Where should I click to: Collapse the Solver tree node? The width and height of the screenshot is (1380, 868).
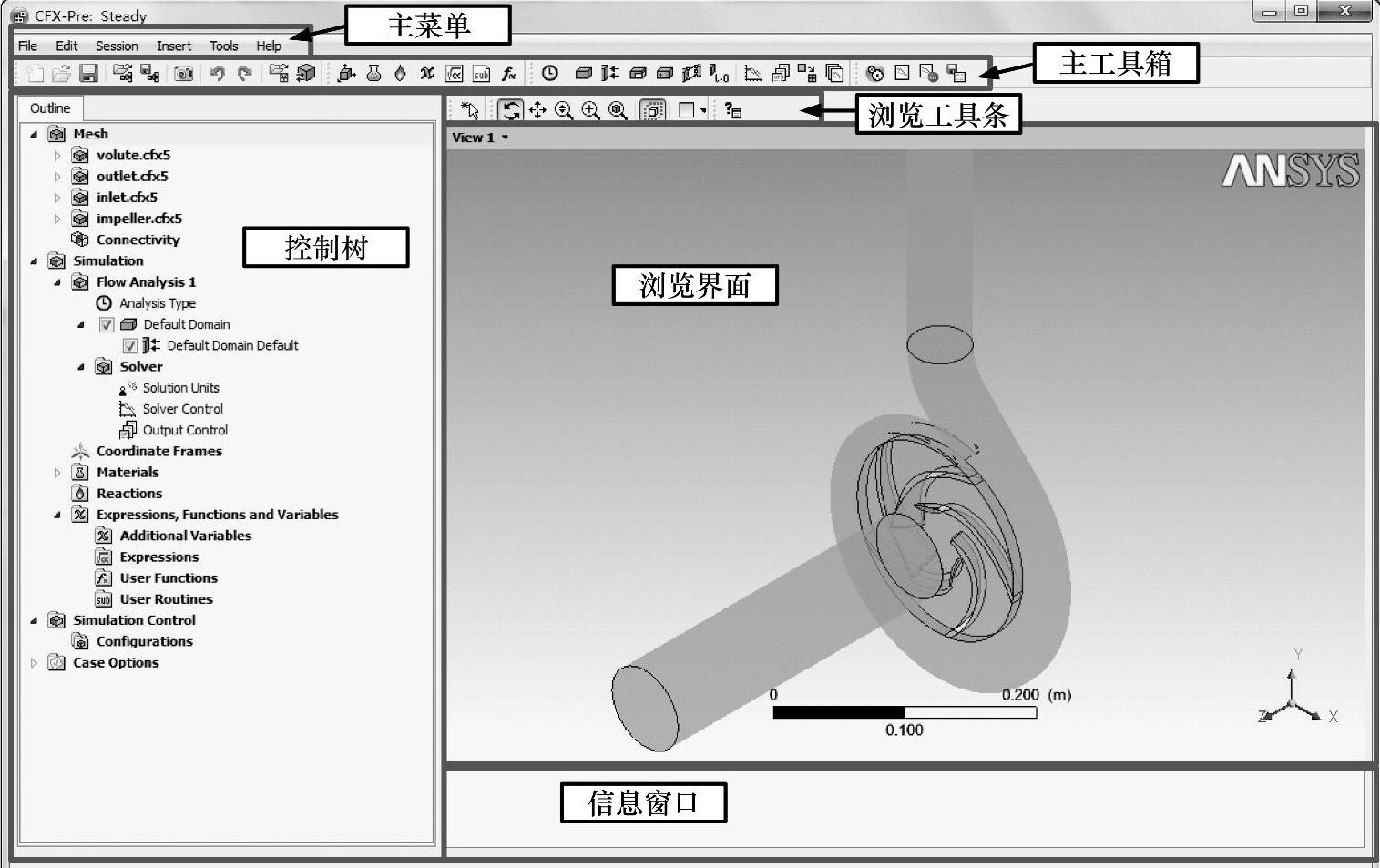[x=80, y=366]
